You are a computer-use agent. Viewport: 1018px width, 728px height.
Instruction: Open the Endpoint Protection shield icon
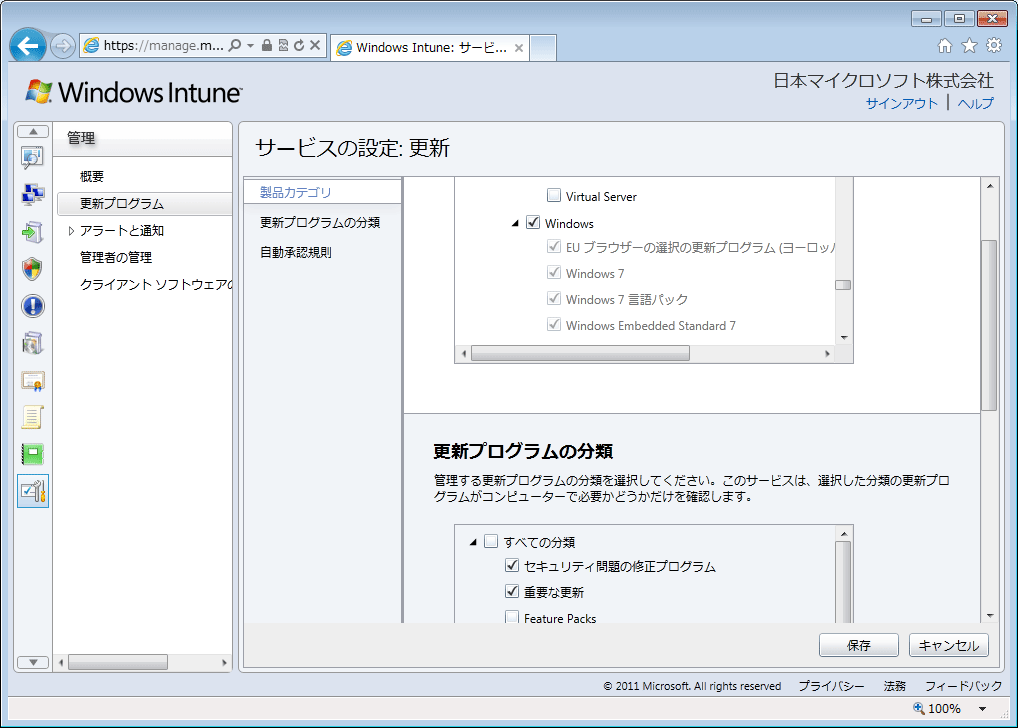point(32,268)
